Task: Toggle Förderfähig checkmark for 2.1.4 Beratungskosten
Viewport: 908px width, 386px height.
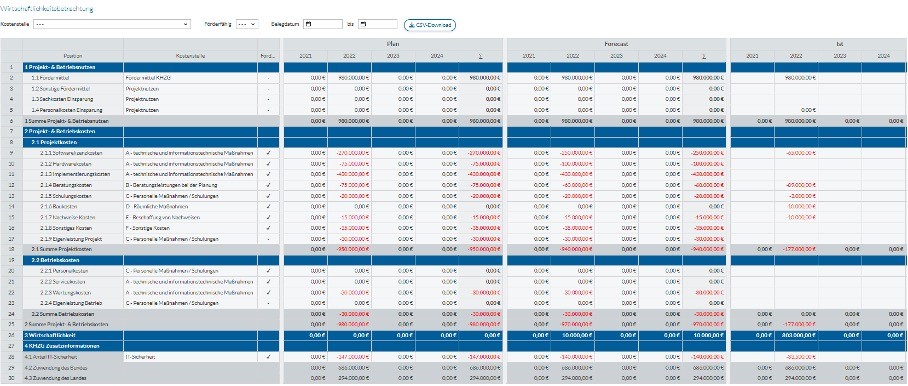Action: 269,185
